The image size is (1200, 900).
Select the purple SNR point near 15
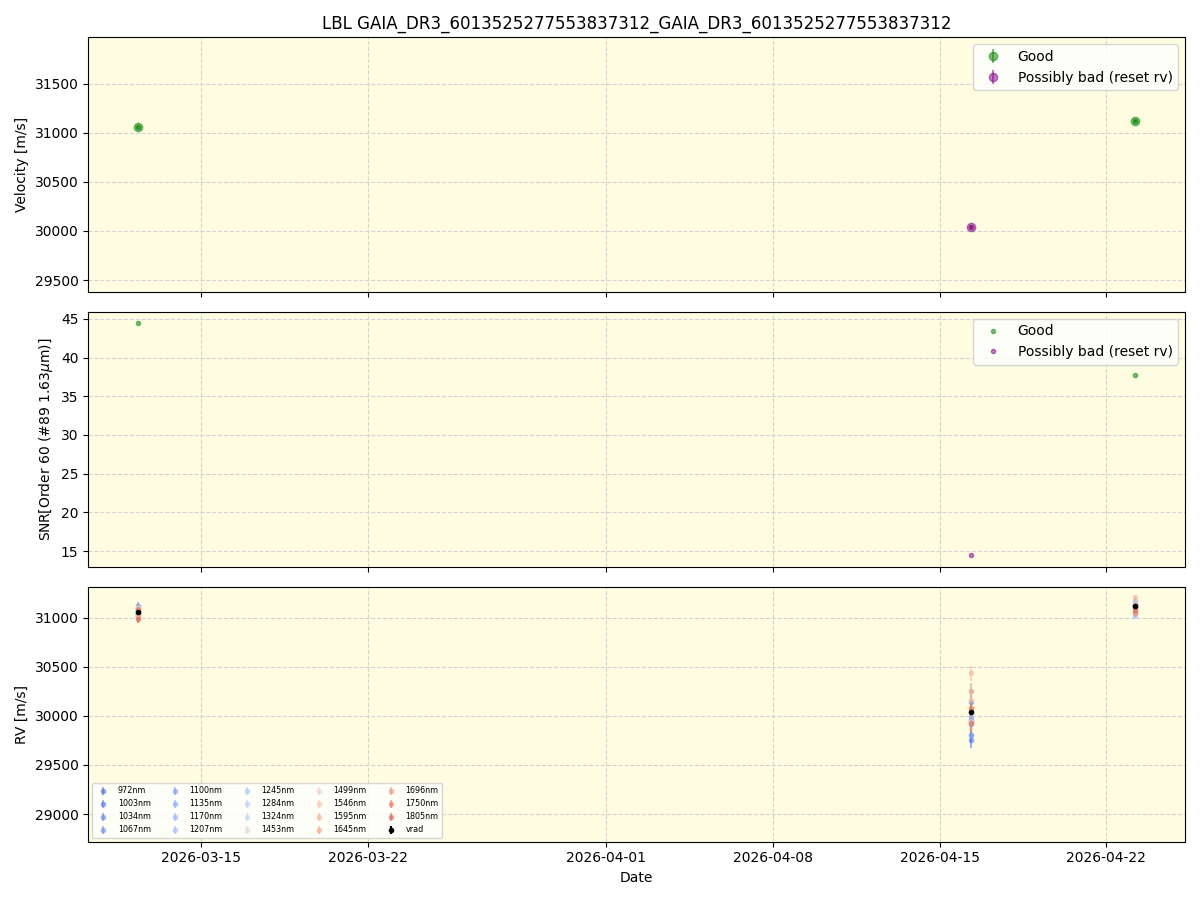coord(971,555)
